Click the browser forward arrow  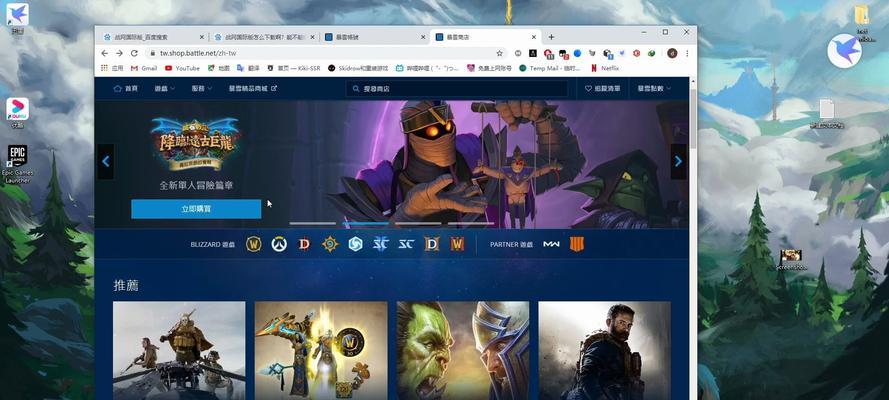tap(120, 53)
